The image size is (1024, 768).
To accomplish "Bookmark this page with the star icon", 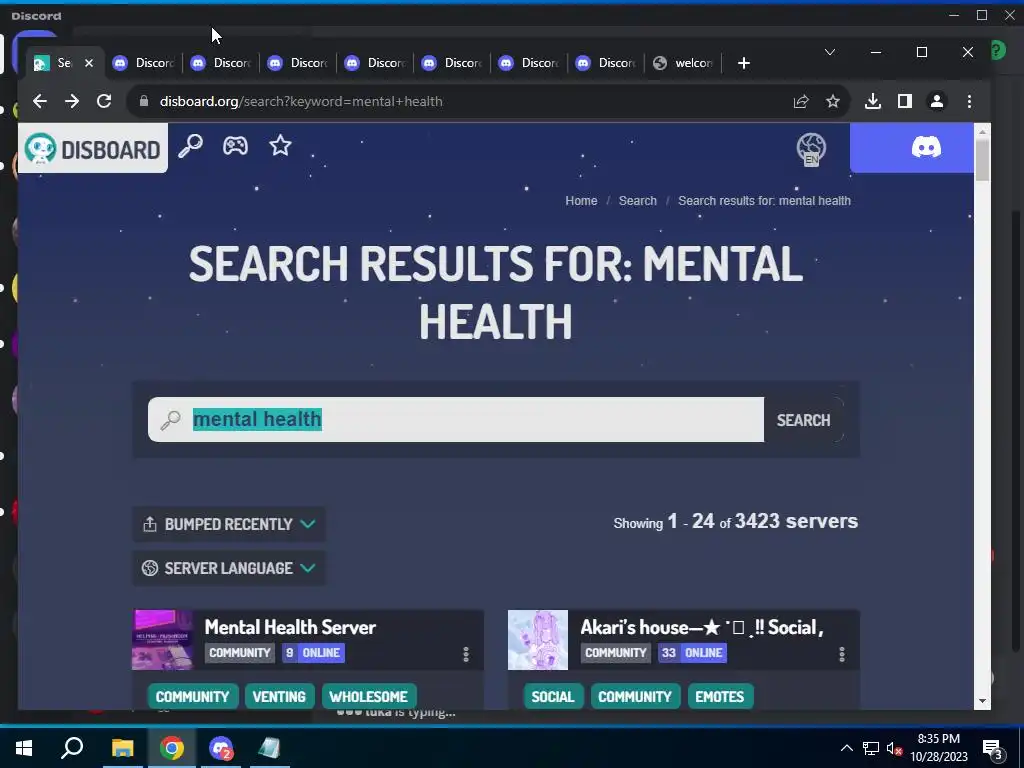I will (x=833, y=101).
